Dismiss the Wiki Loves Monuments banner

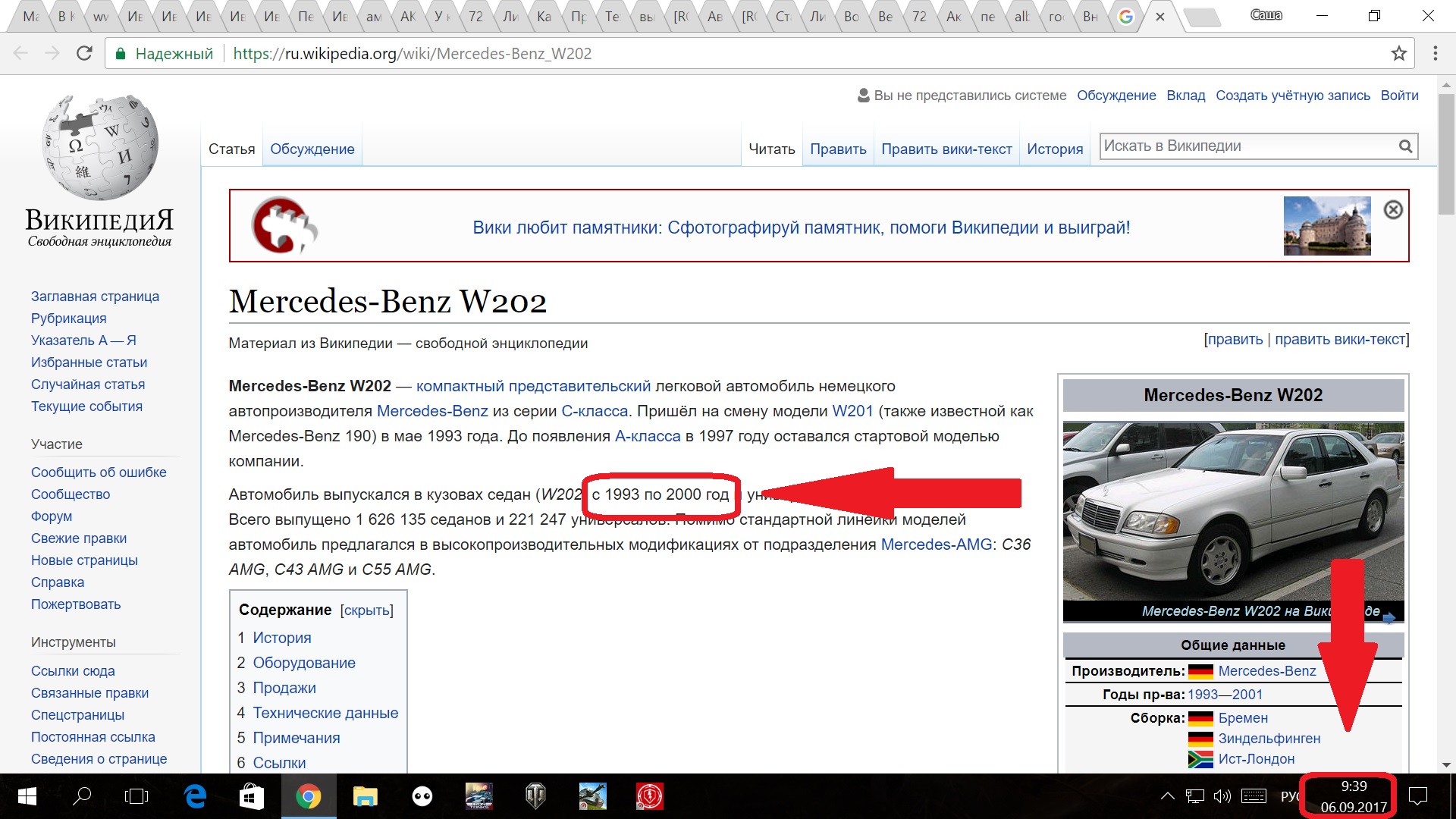[1393, 210]
